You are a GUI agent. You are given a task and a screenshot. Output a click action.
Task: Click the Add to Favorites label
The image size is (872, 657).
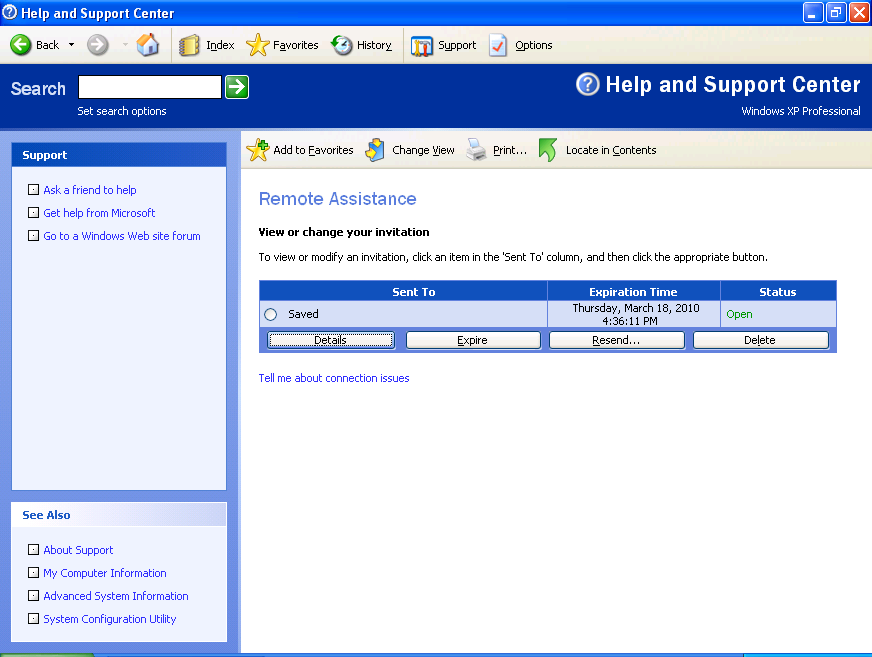coord(313,150)
